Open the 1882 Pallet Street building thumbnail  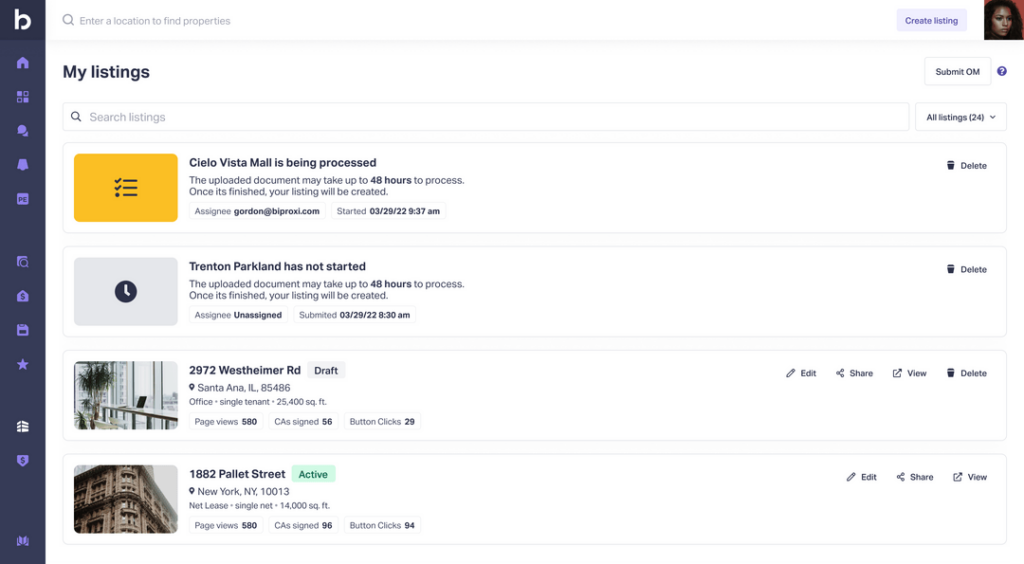[126, 499]
